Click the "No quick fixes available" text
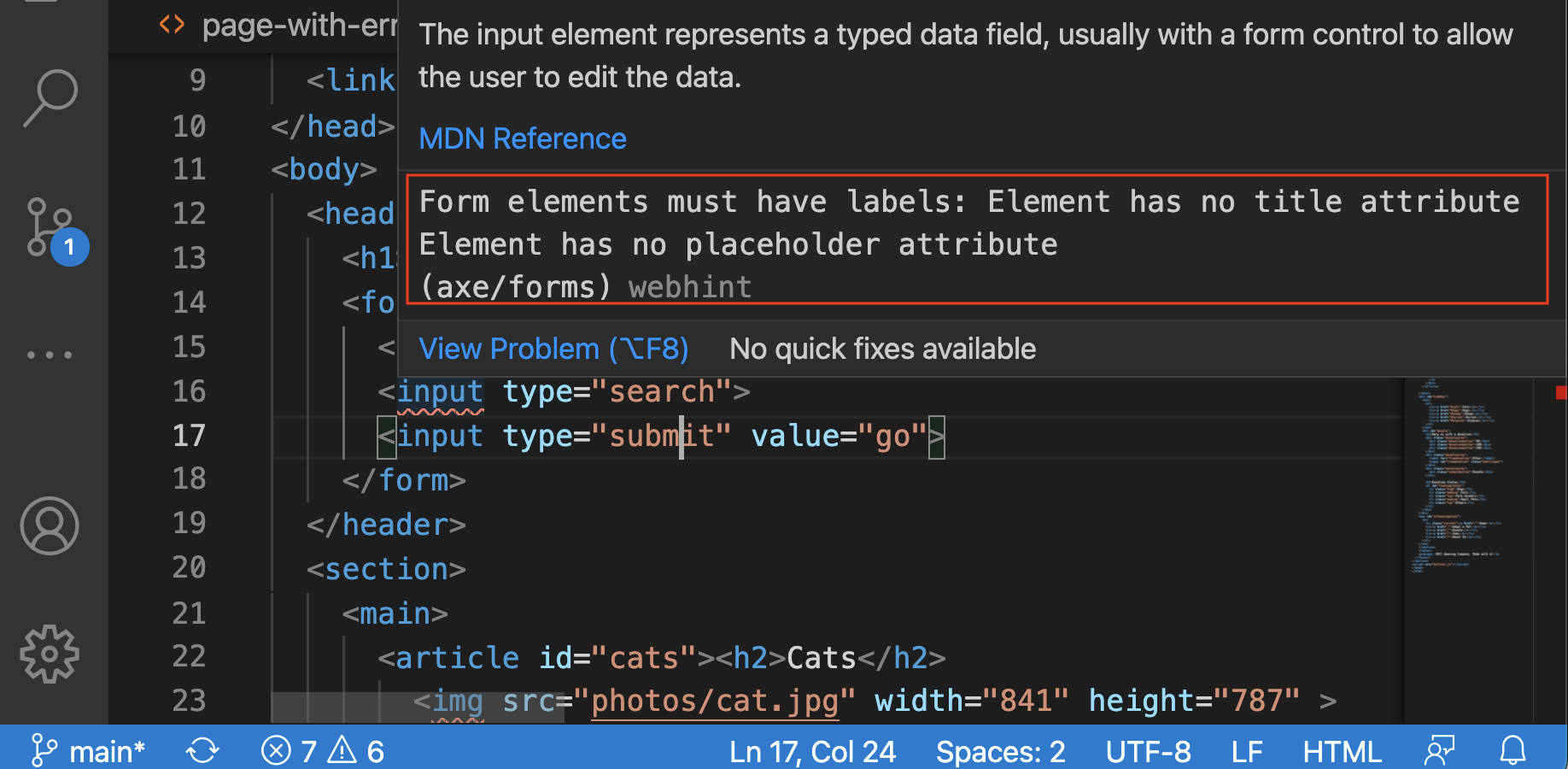 882,349
